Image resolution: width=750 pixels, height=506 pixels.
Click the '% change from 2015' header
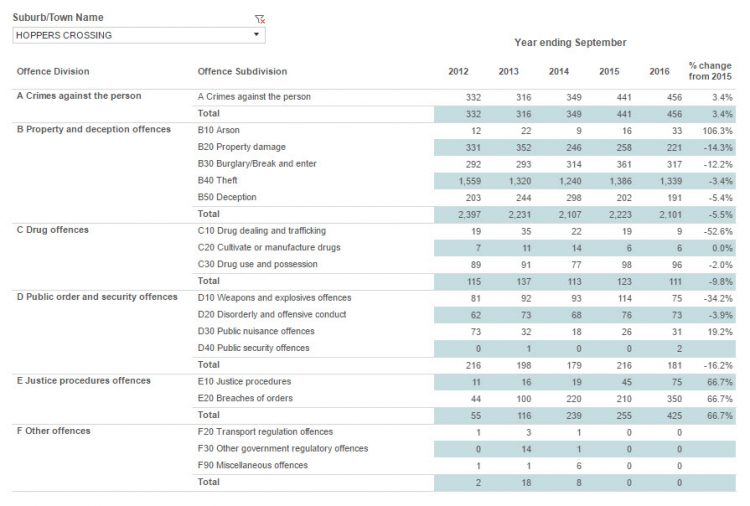click(x=710, y=71)
